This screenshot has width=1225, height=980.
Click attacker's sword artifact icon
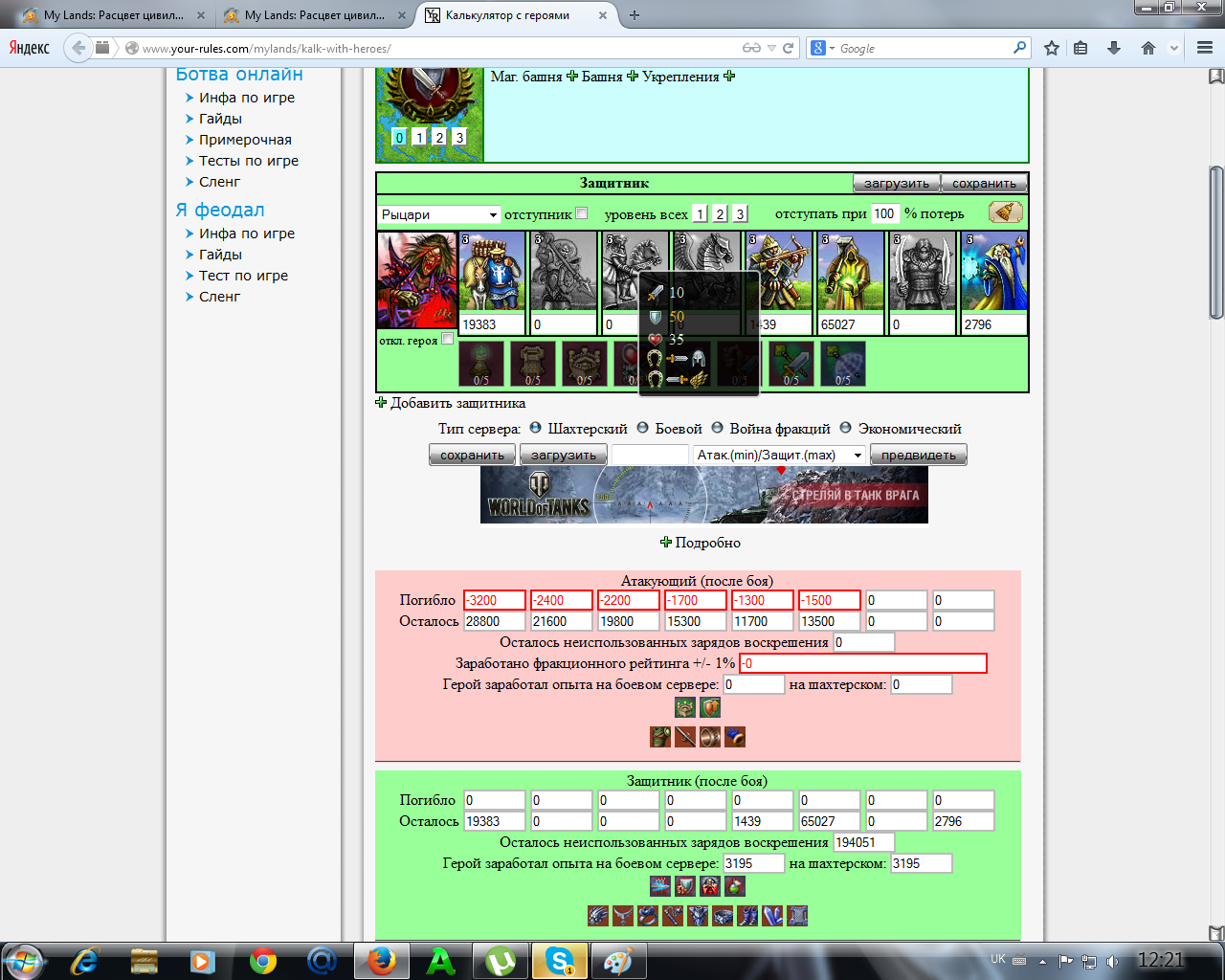[x=685, y=737]
